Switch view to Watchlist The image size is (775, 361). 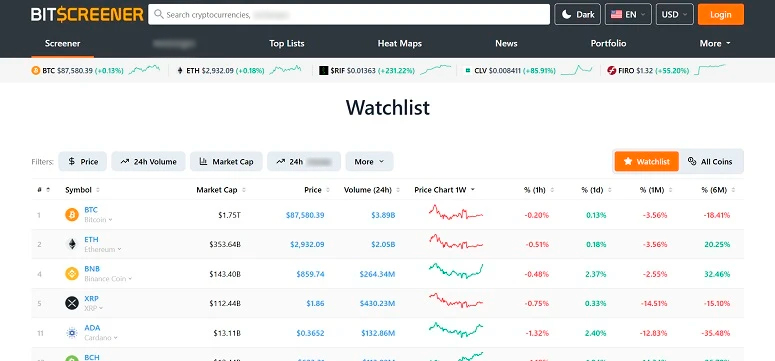pos(646,162)
